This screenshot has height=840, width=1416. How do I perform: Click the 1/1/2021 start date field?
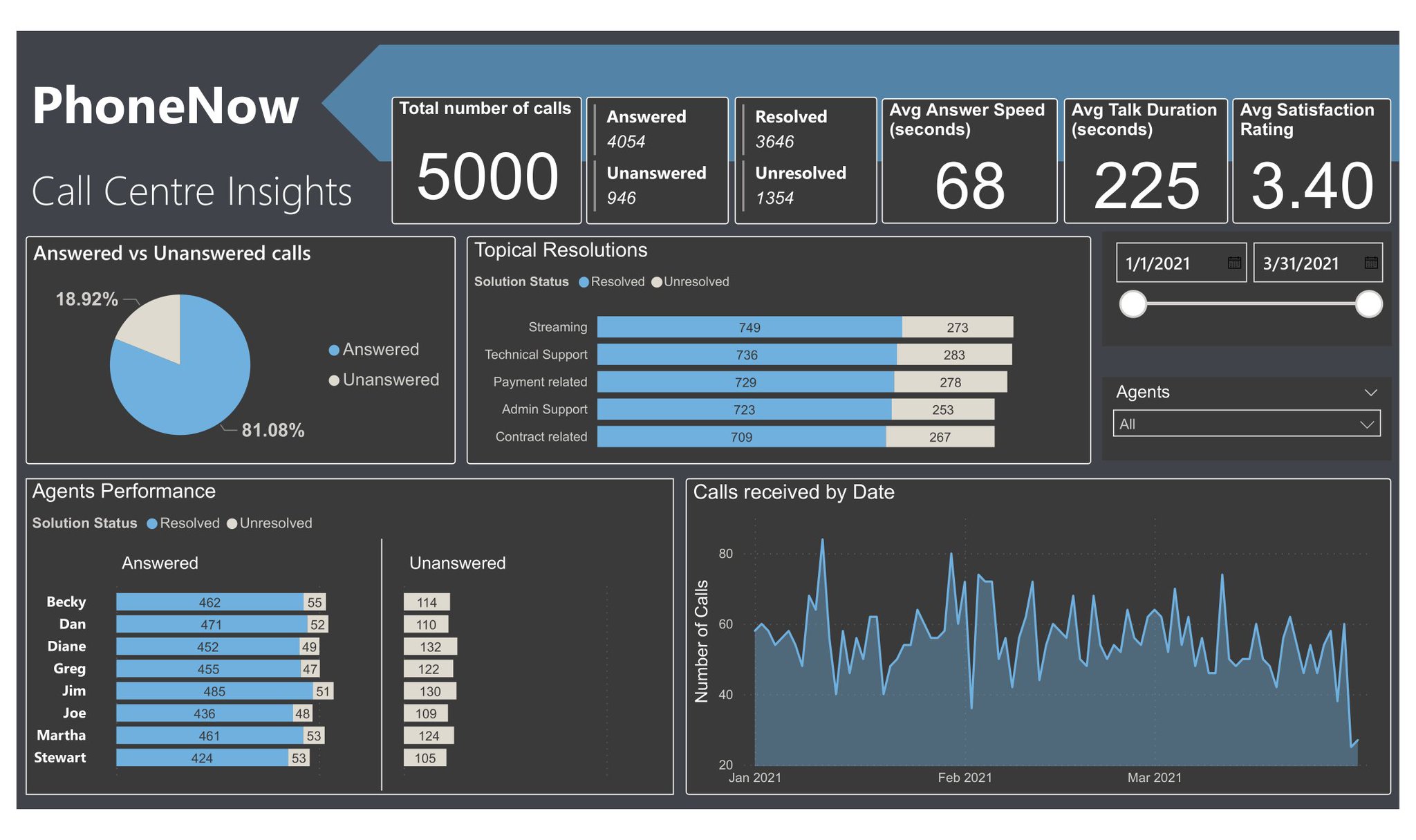point(1181,263)
